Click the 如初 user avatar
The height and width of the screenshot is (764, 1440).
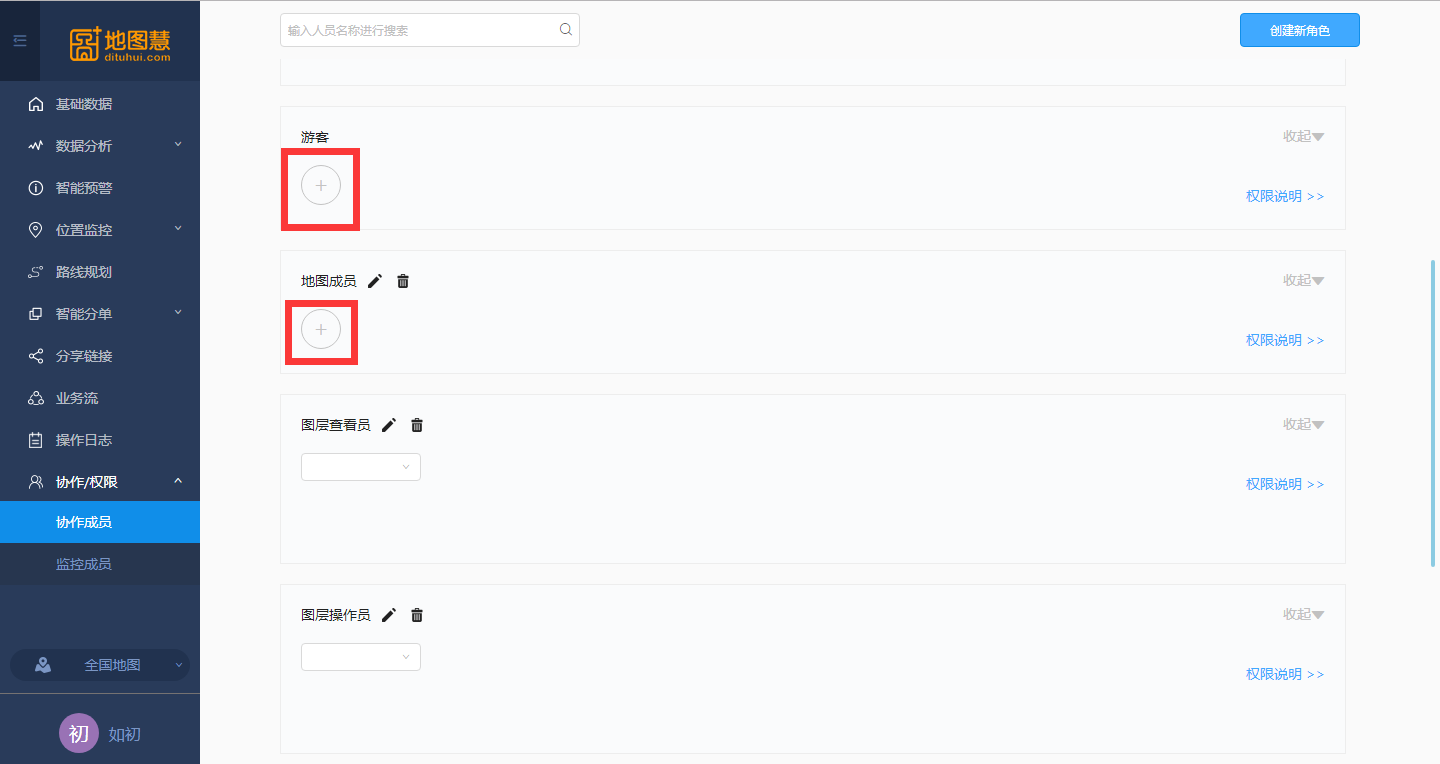click(79, 733)
